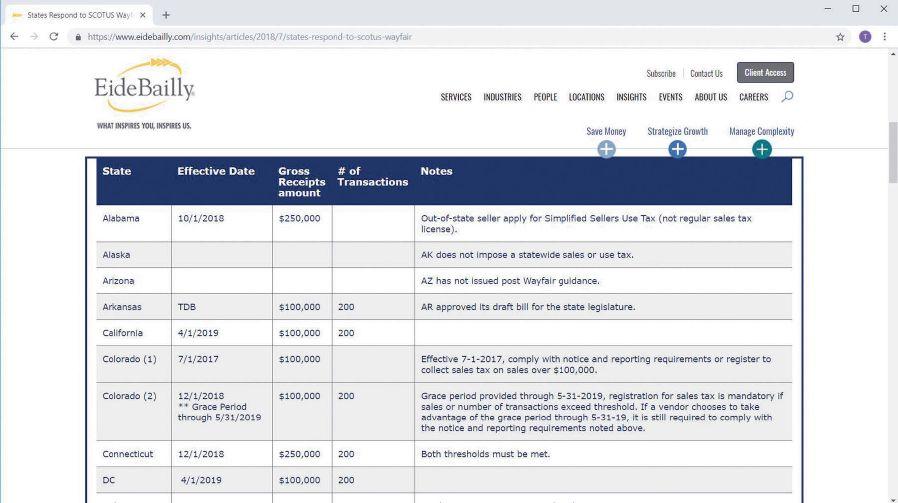Click the Colorado (2) state cell
The image size is (898, 503).
pos(129,396)
